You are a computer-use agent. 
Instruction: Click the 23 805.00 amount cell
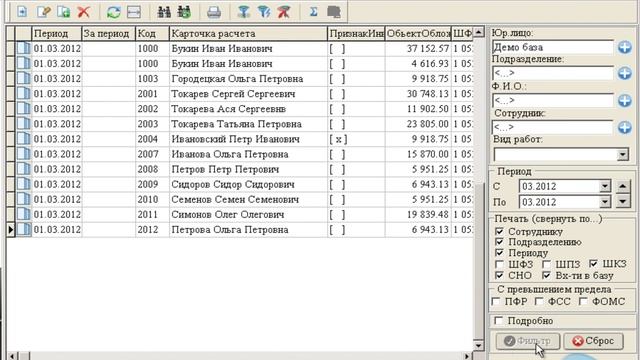tap(418, 124)
